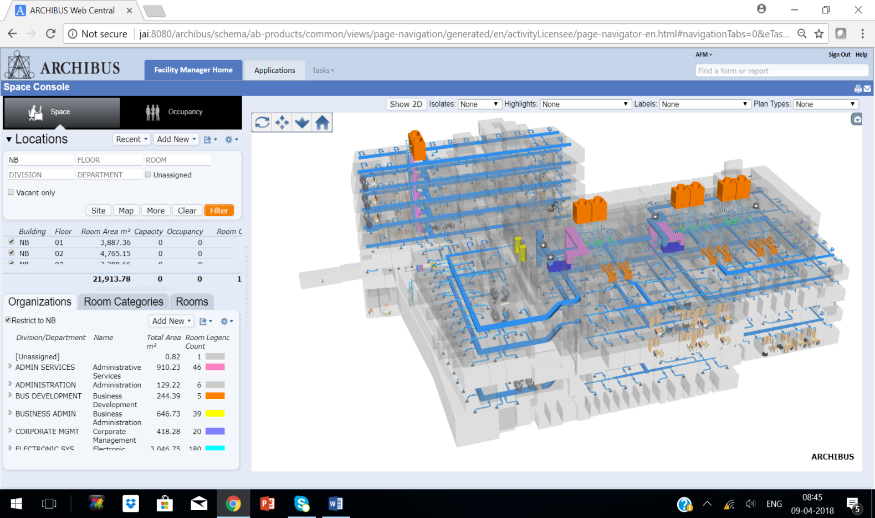Tick the Unassigned checkbox
This screenshot has width=875, height=518.
point(148,175)
